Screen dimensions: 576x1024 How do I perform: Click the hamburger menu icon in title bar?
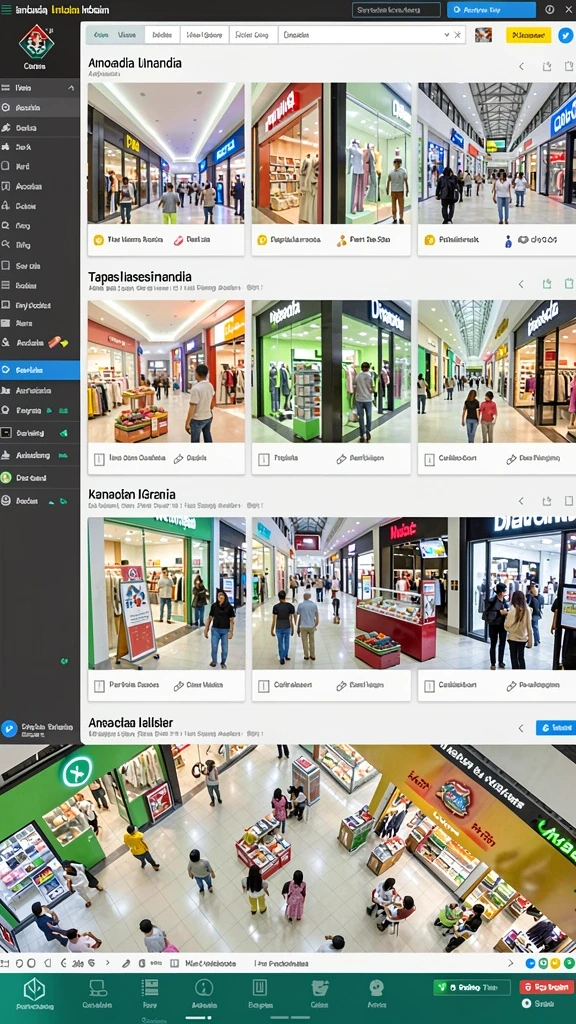(x=6, y=10)
